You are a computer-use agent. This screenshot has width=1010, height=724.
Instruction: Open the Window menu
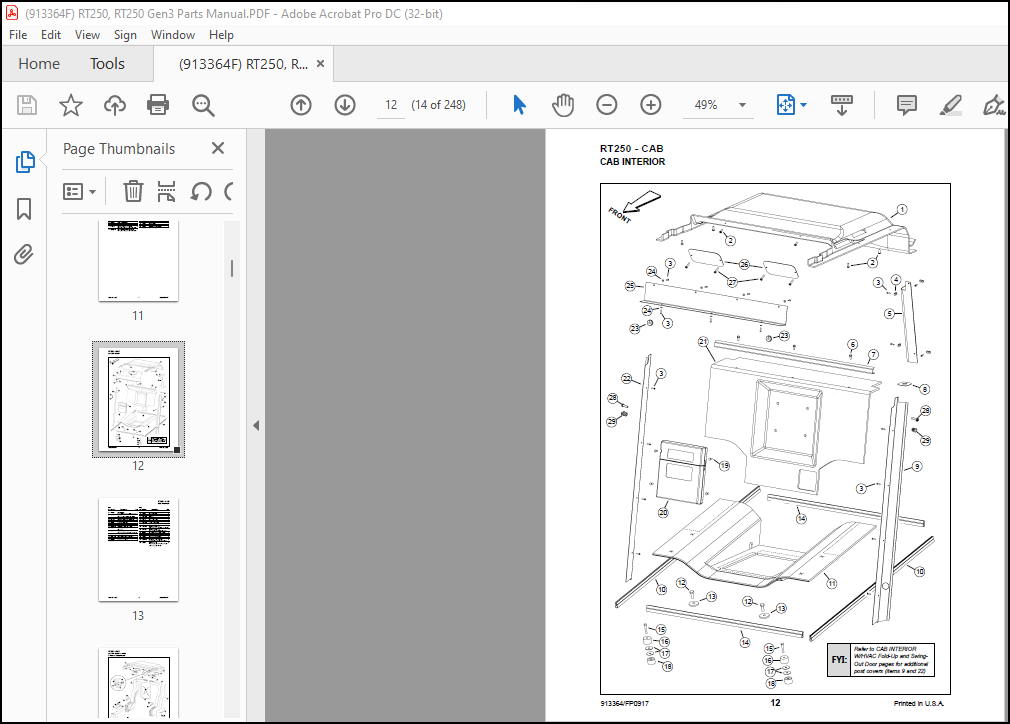[173, 35]
